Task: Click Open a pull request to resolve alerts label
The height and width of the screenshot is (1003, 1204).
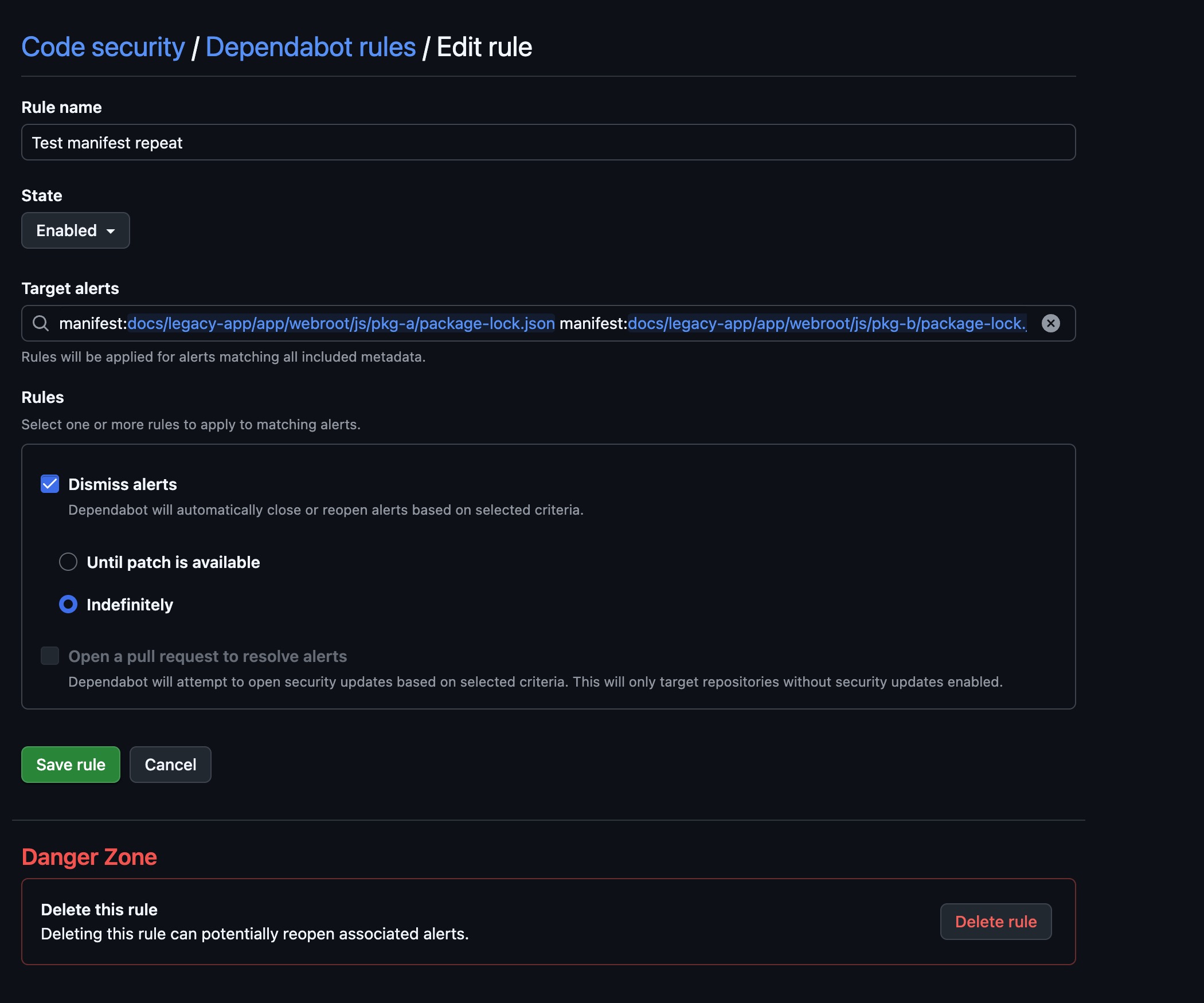Action: pos(208,656)
